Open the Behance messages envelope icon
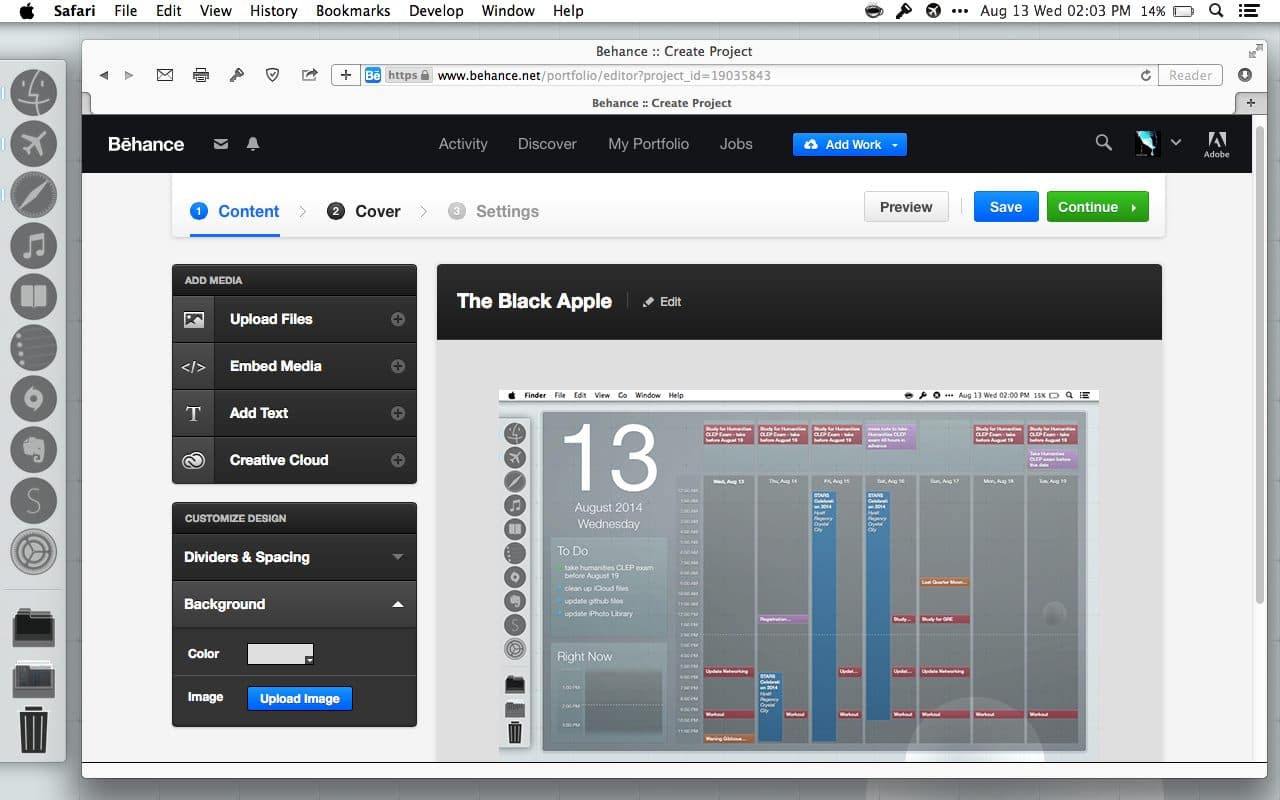The width and height of the screenshot is (1280, 800). click(221, 144)
